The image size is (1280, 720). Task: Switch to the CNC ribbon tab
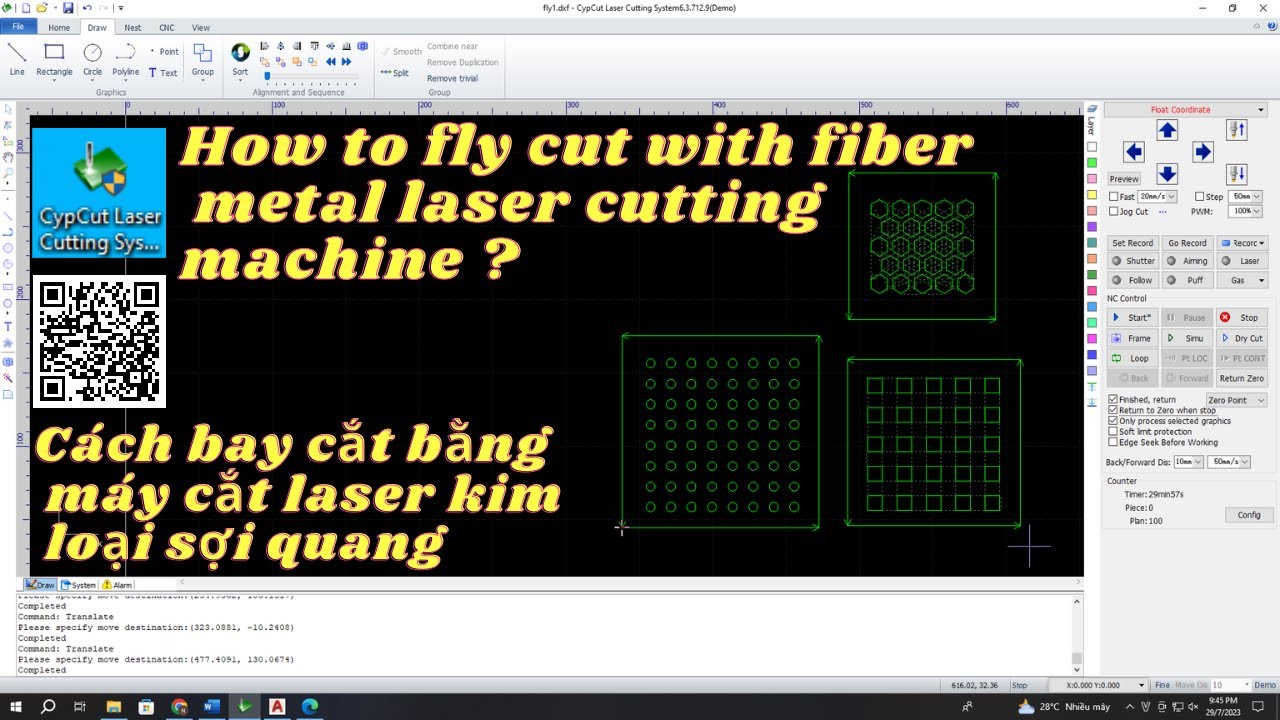point(166,28)
